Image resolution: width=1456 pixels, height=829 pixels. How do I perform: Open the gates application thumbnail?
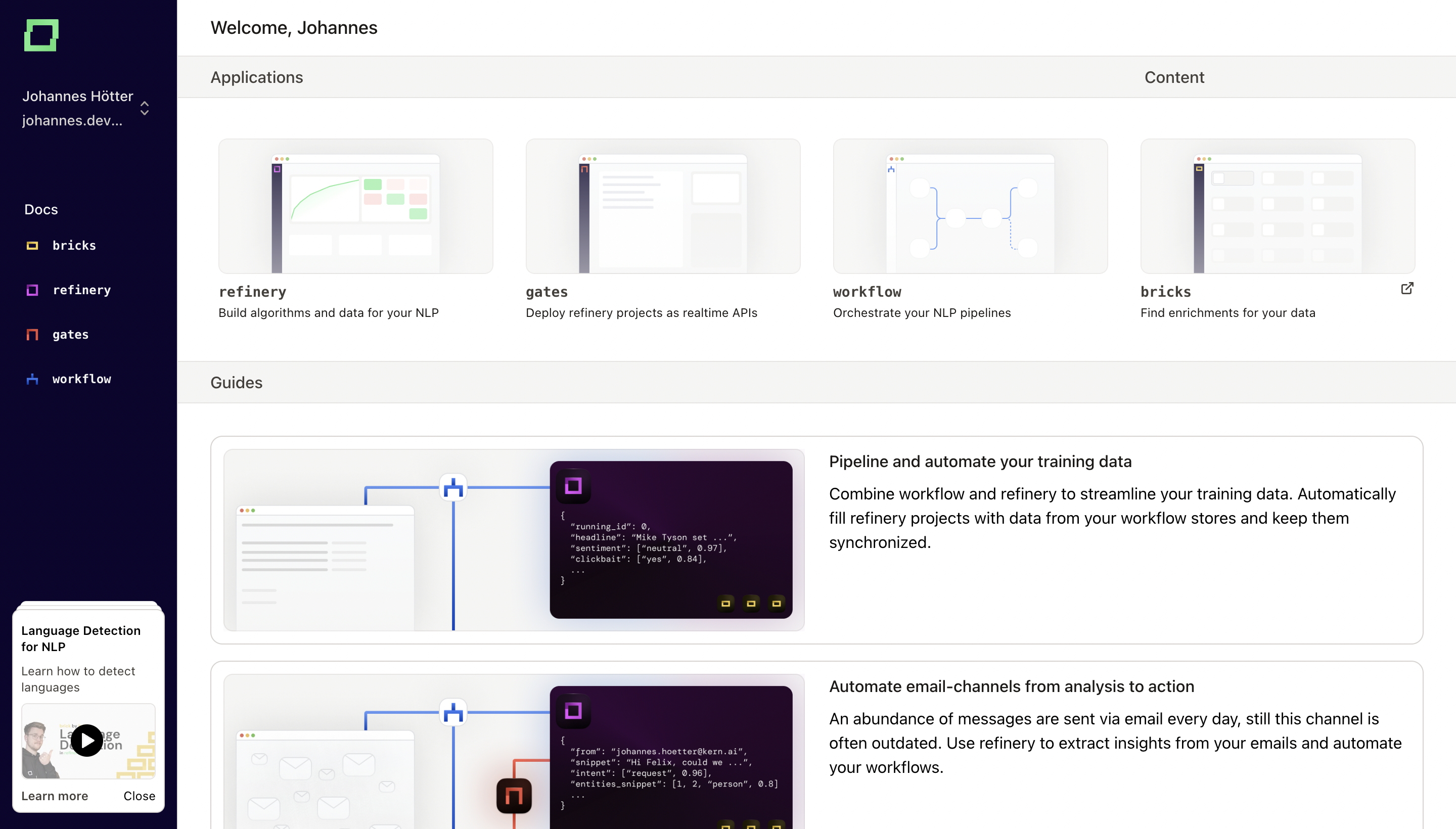(x=663, y=206)
